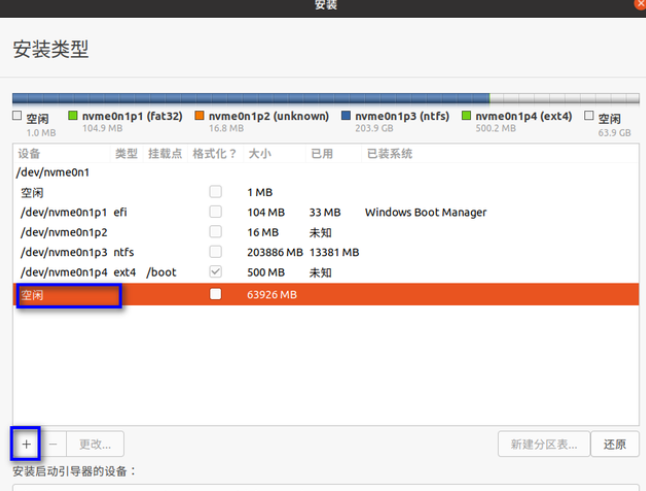Screen dimensions: 646x491
Task: Click the 新建分区表... button
Action: click(541, 444)
